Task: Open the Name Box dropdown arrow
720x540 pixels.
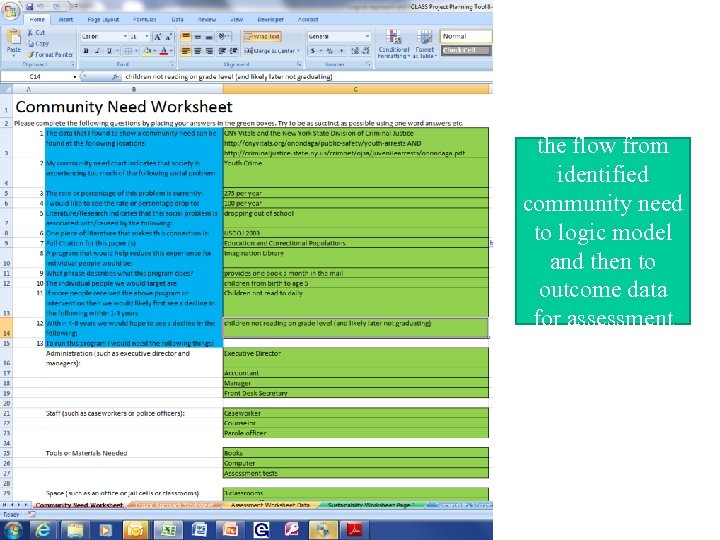Action: coord(74,77)
